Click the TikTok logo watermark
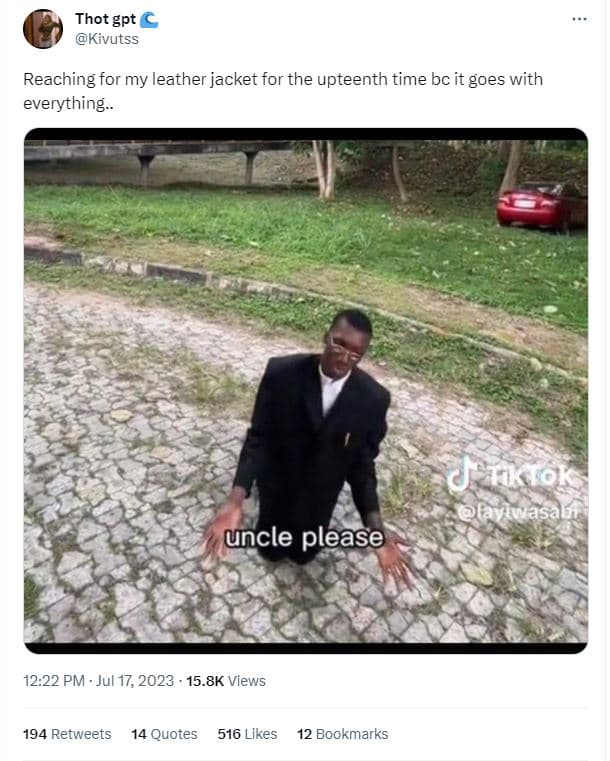610x761 pixels. coord(510,475)
